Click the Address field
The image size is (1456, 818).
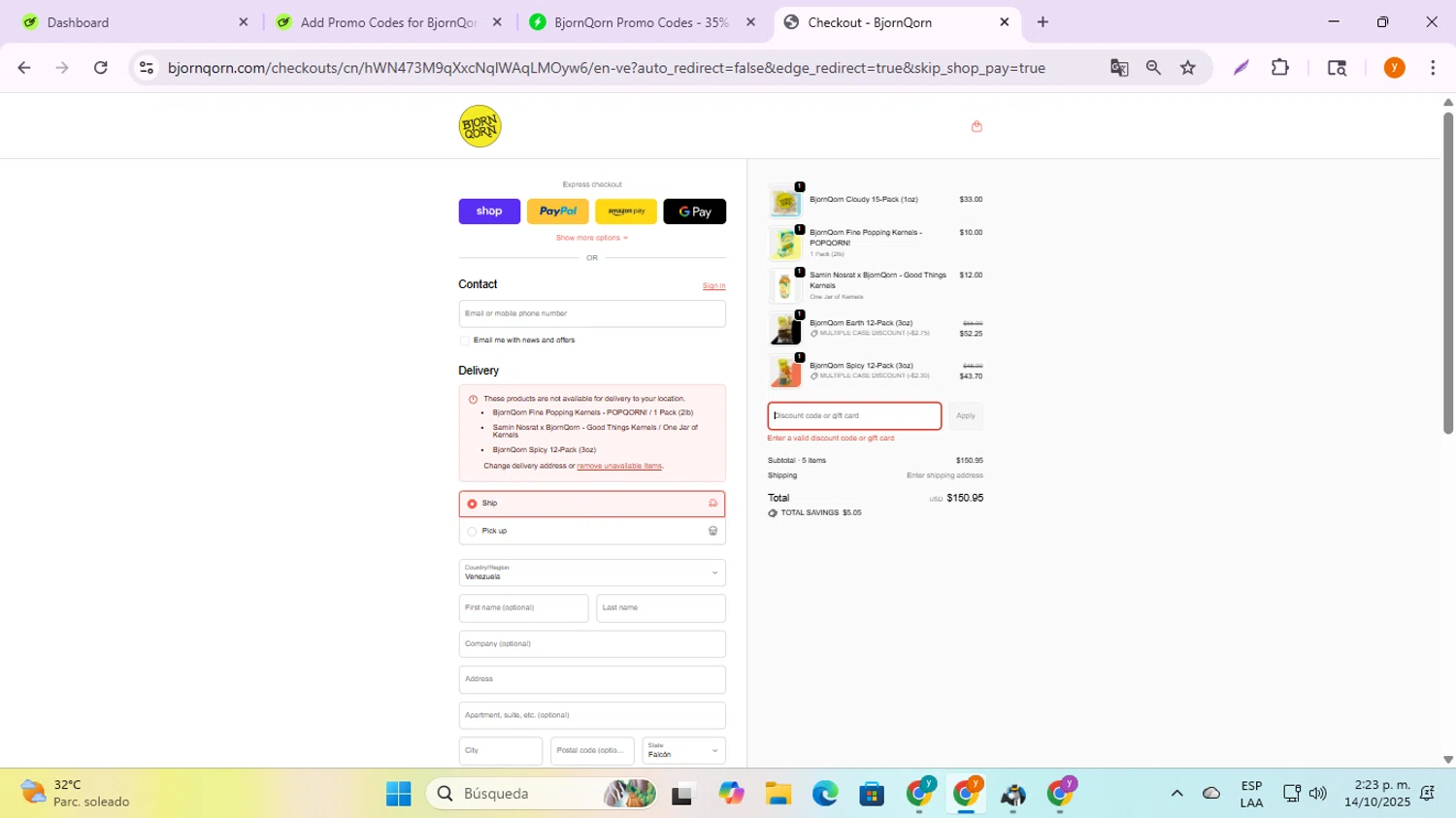[x=592, y=679]
